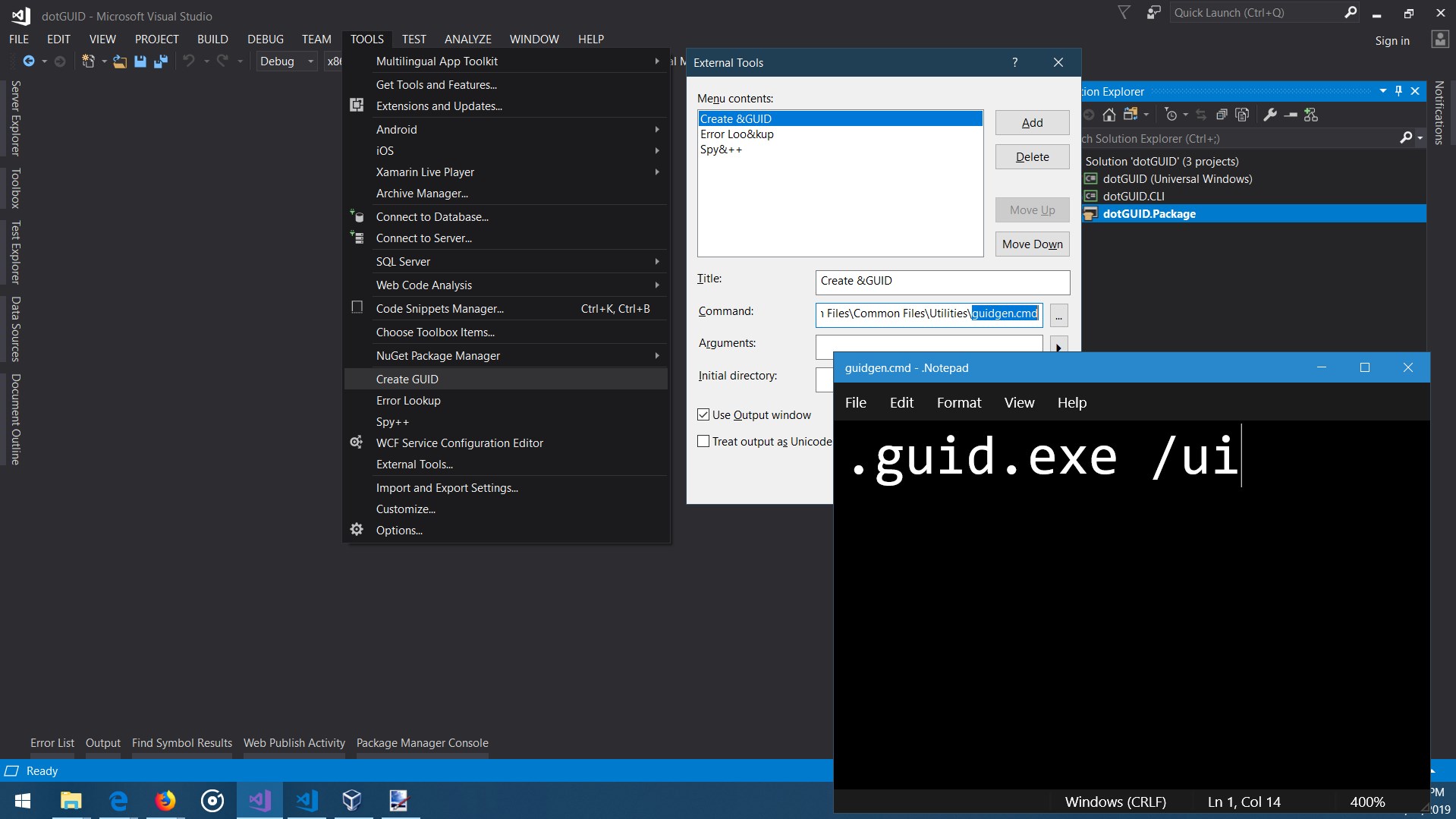
Task: Click the Save All toolbar icon
Action: 160,61
